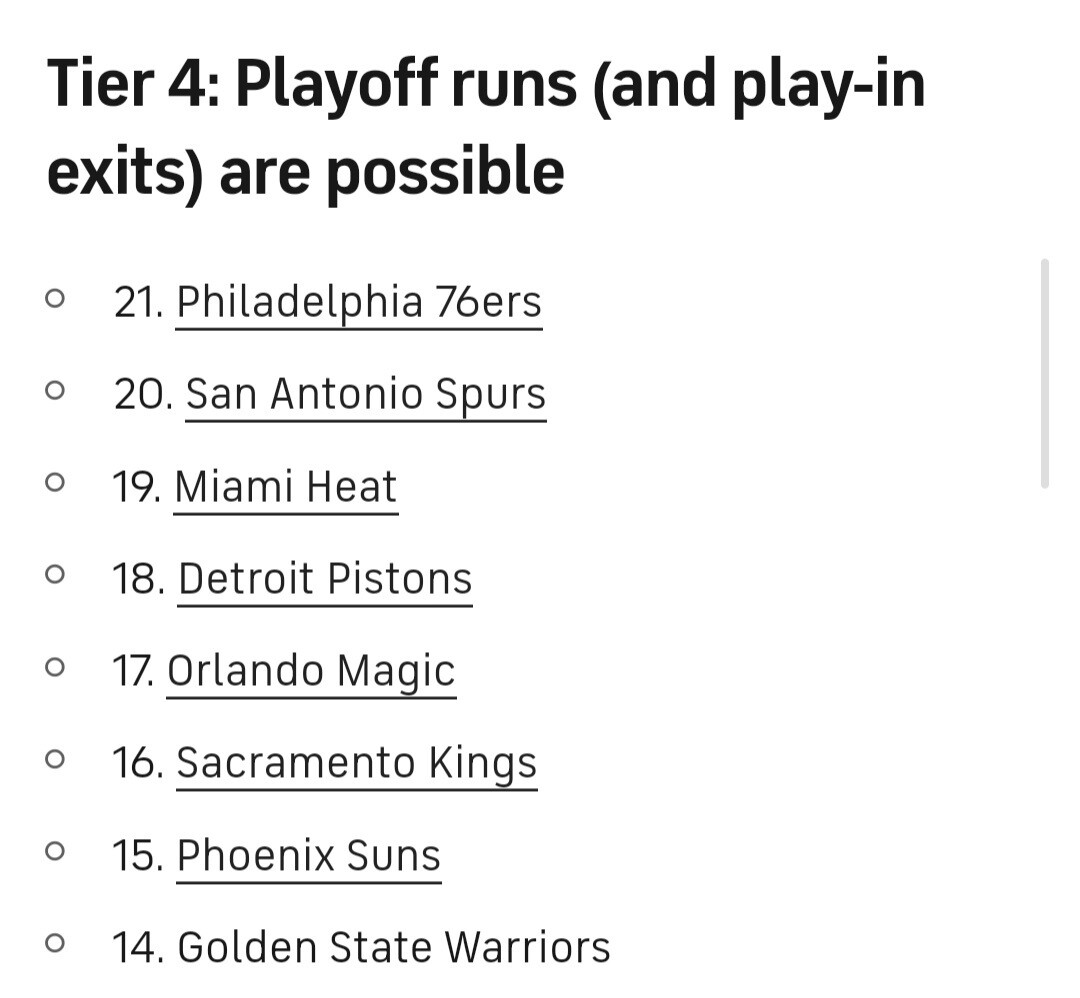
Task: Click the vertical scrollbar thumb
Action: (x=1044, y=372)
